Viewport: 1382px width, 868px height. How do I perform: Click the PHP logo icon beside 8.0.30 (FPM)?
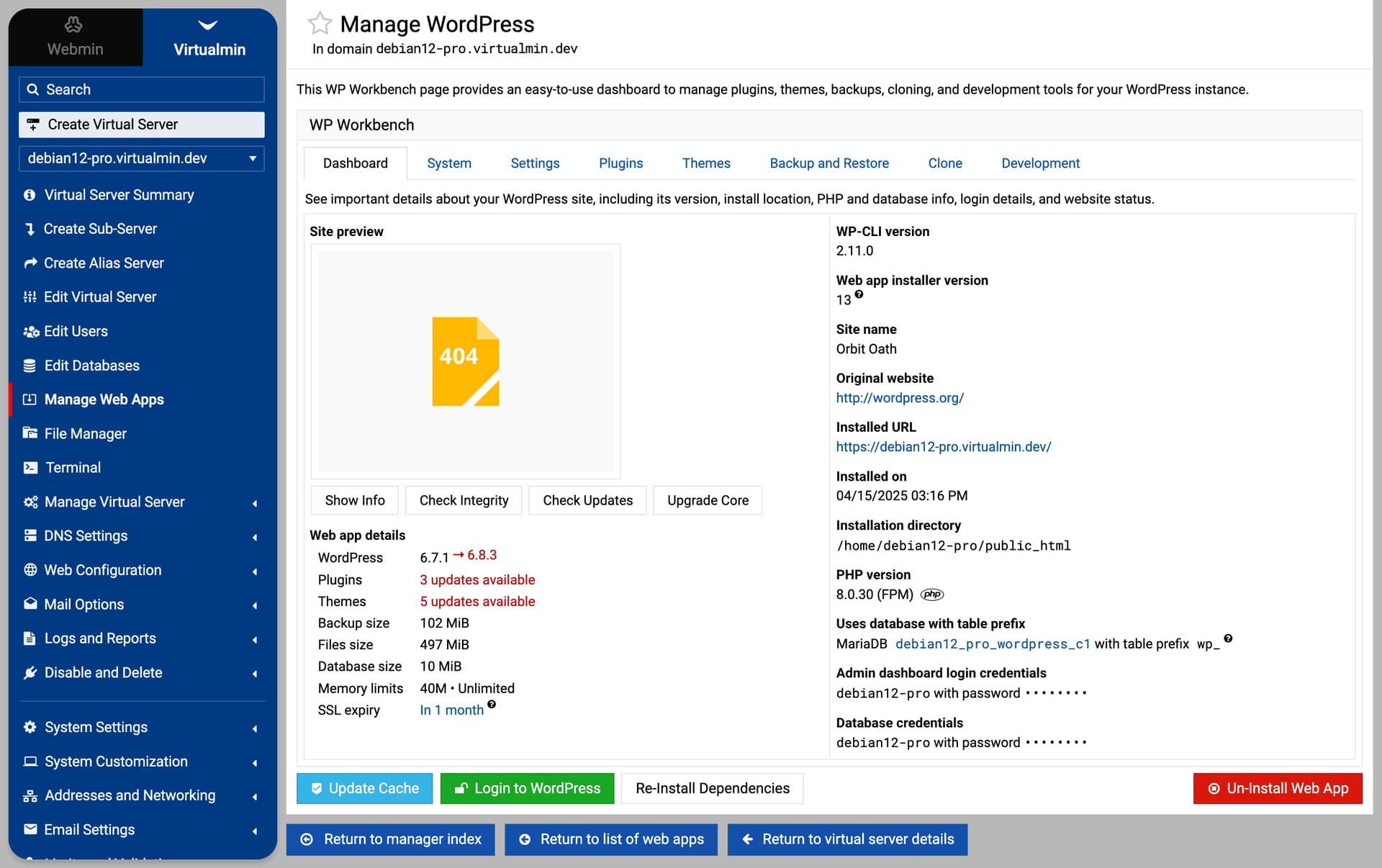tap(932, 595)
